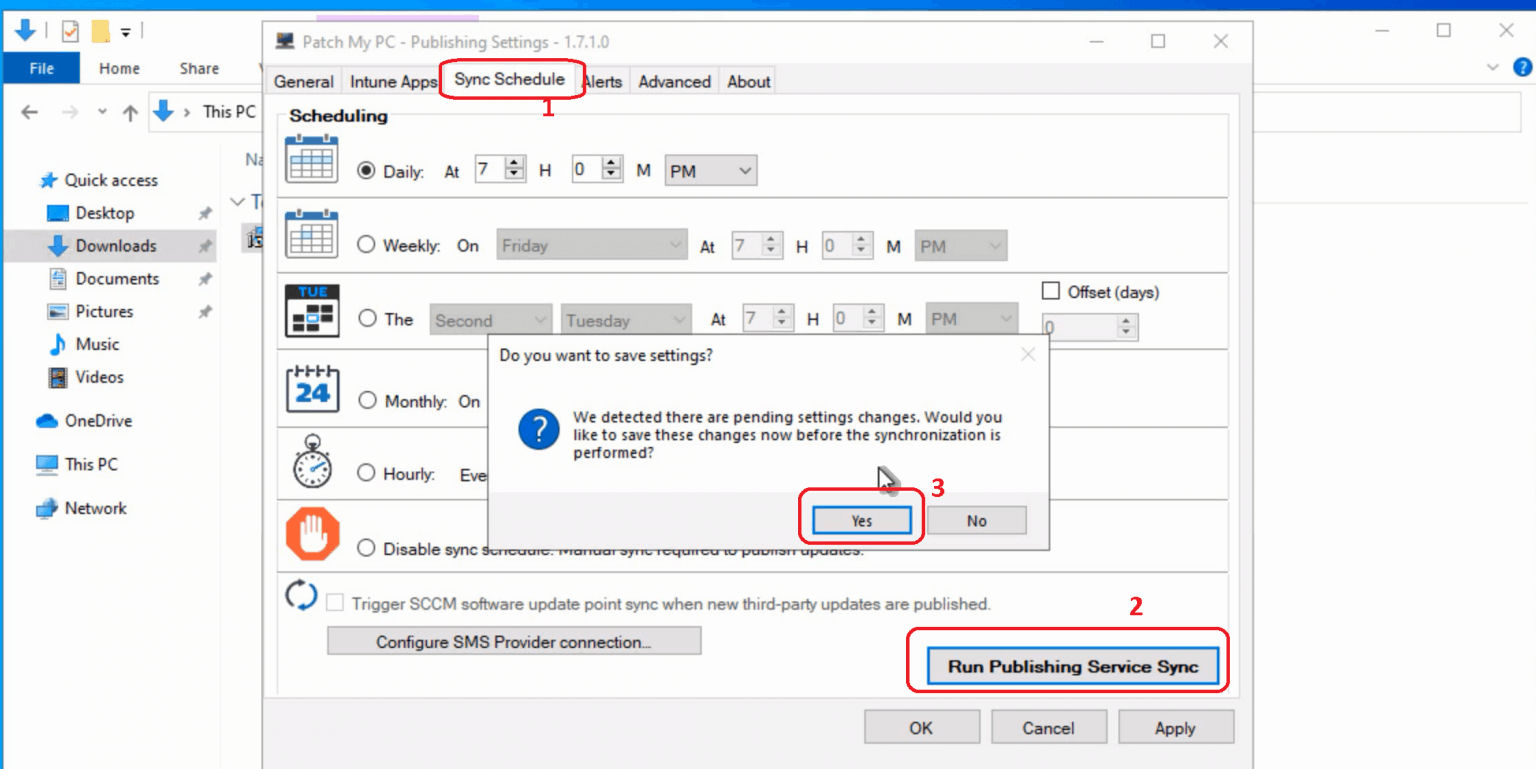This screenshot has height=769, width=1536.
Task: Open the Second week-ordinal dropdown
Action: 490,318
